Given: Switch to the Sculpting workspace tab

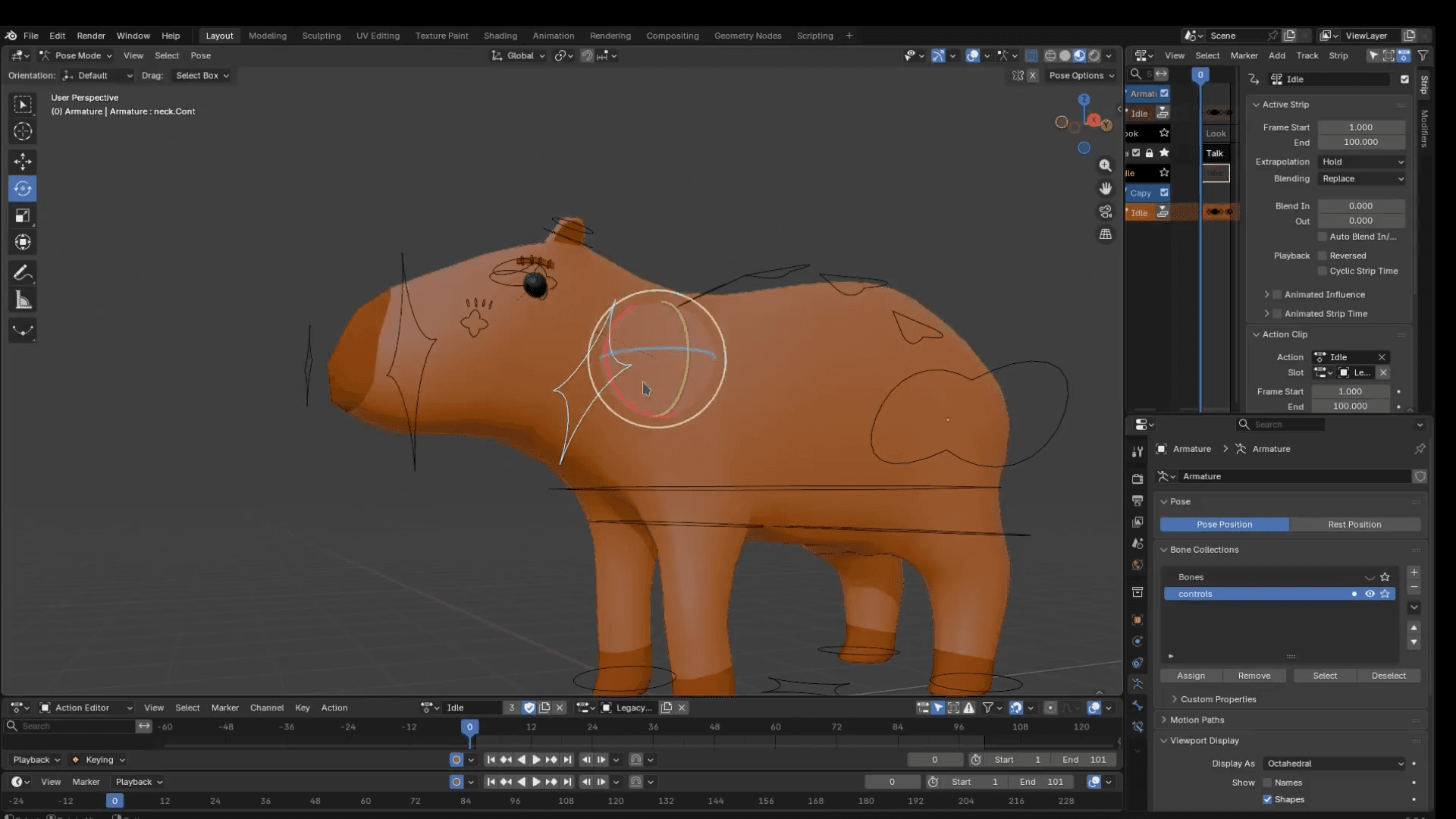Looking at the screenshot, I should click(321, 36).
